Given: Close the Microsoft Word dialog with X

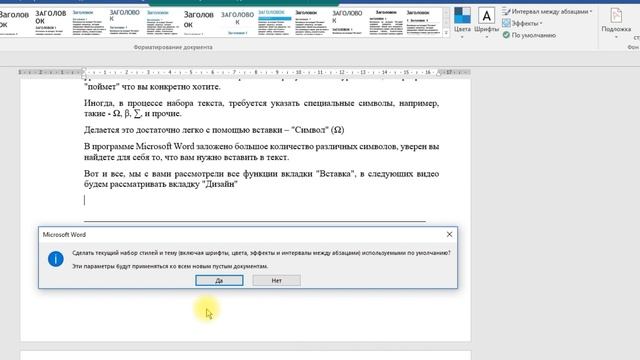Looking at the screenshot, I should (449, 234).
